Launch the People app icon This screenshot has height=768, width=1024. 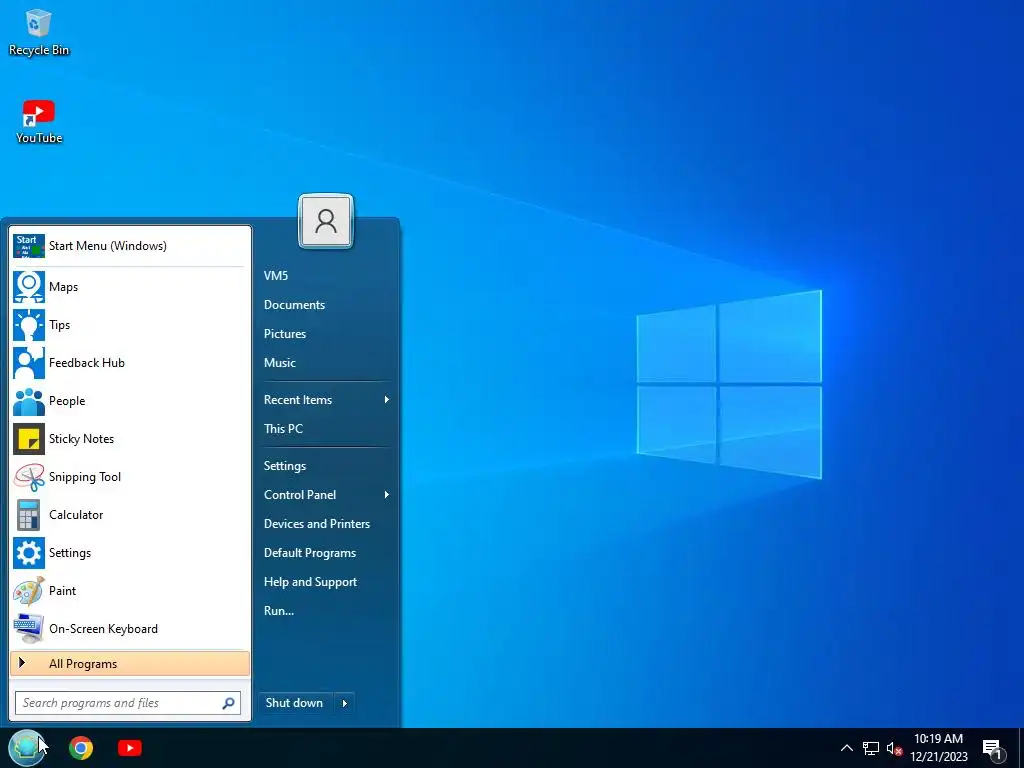29,400
